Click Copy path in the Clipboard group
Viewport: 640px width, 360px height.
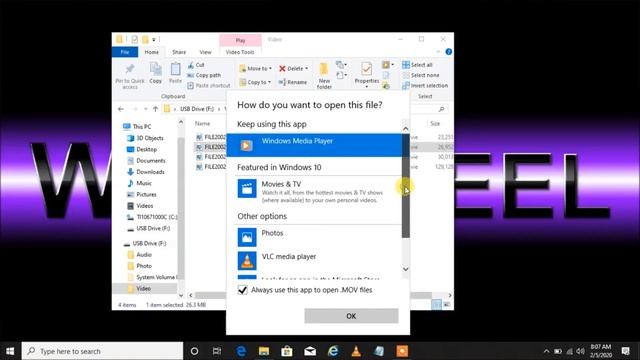tap(204, 75)
